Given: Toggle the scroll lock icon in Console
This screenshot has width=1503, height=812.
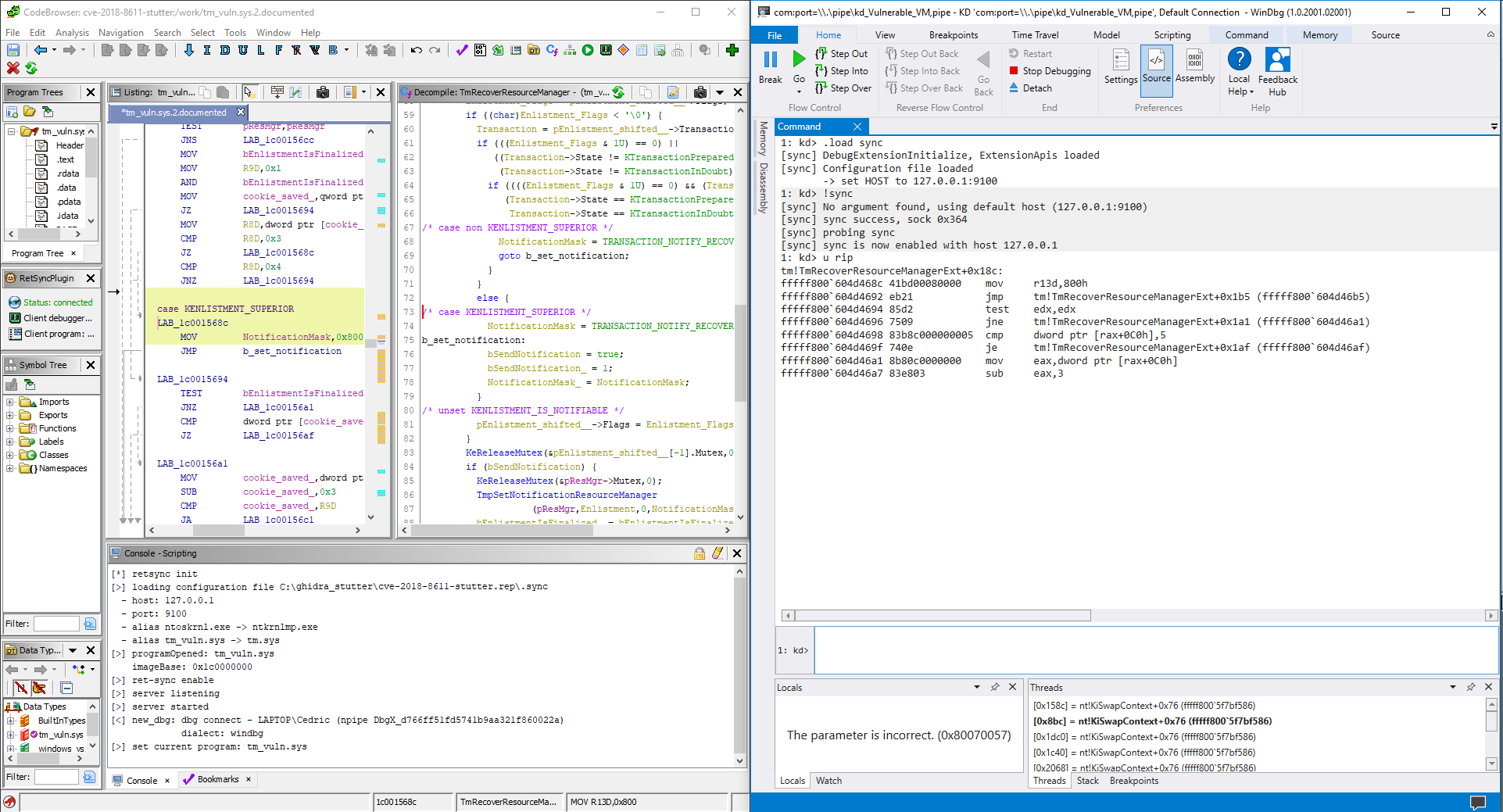Looking at the screenshot, I should click(x=699, y=553).
